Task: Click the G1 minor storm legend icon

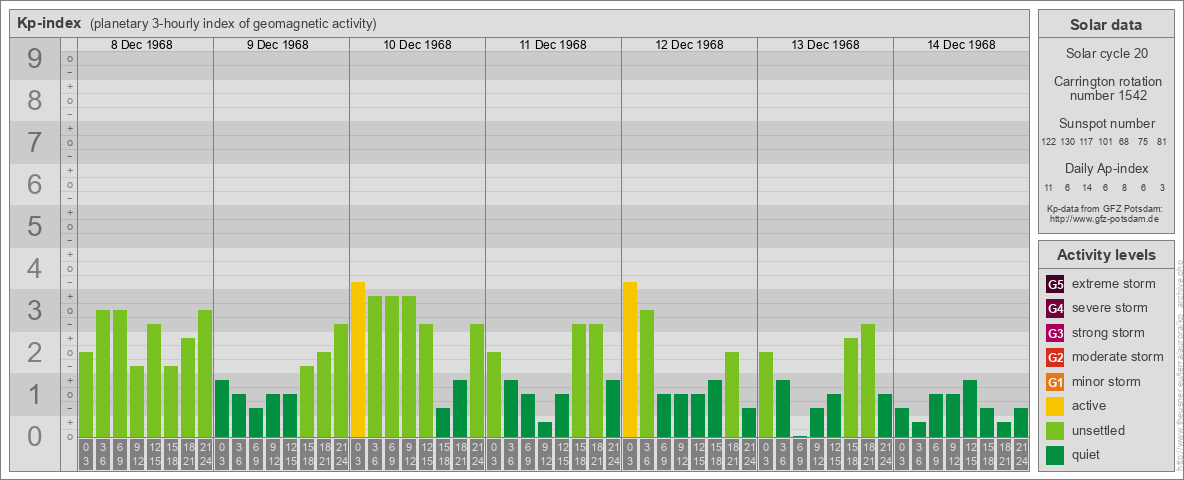Action: click(1055, 382)
